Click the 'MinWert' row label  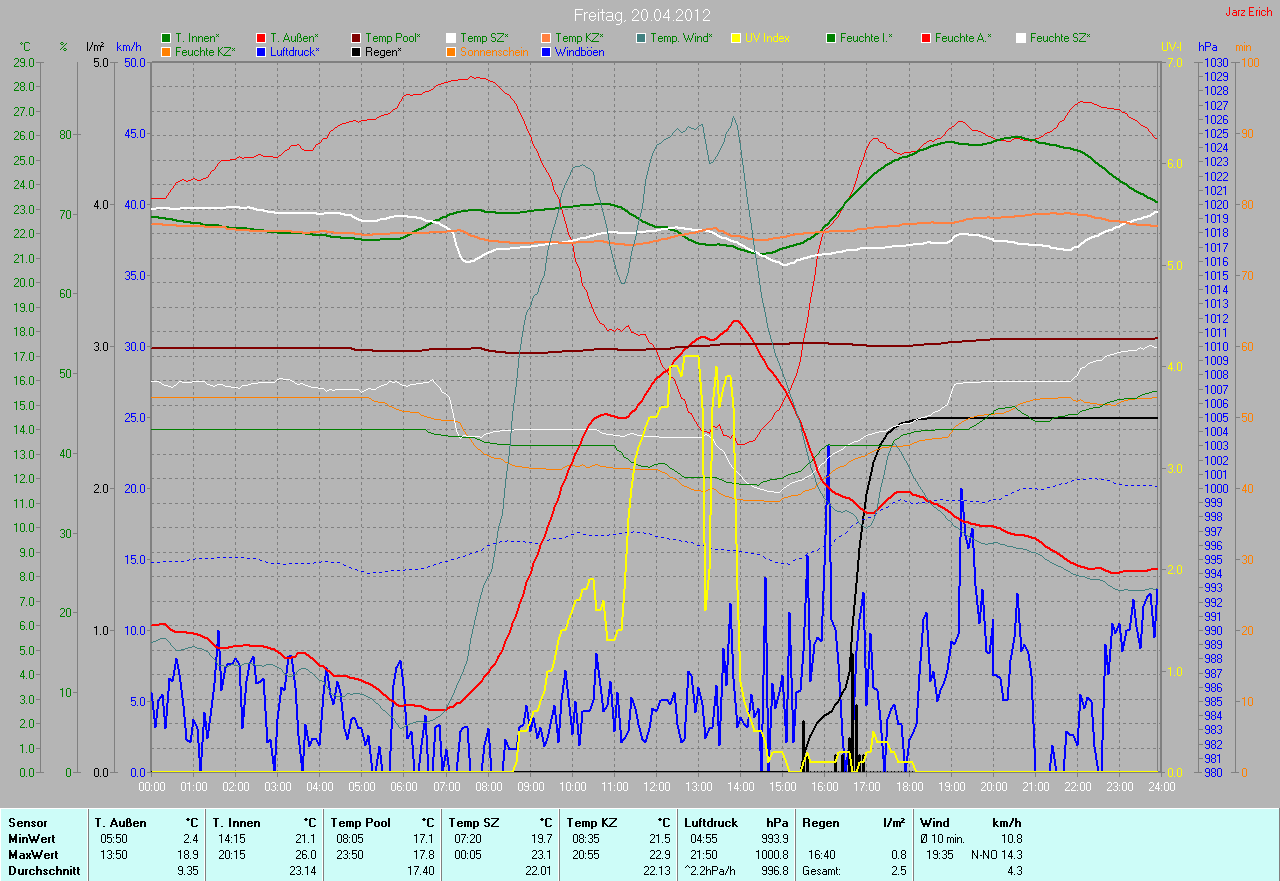30,839
